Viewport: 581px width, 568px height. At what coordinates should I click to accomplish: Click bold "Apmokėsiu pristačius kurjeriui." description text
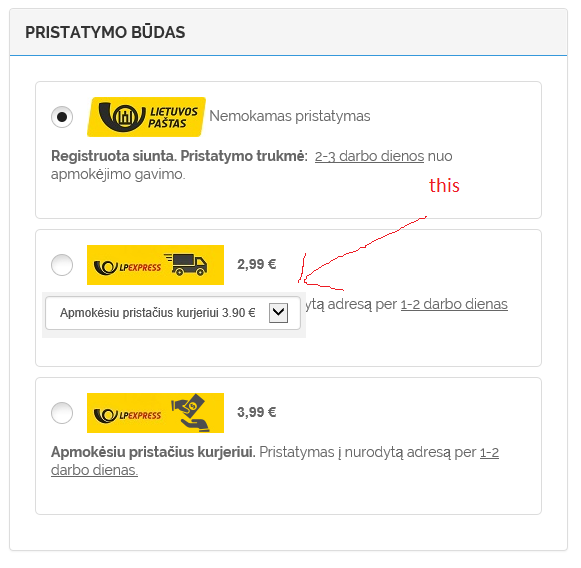pyautogui.click(x=153, y=452)
